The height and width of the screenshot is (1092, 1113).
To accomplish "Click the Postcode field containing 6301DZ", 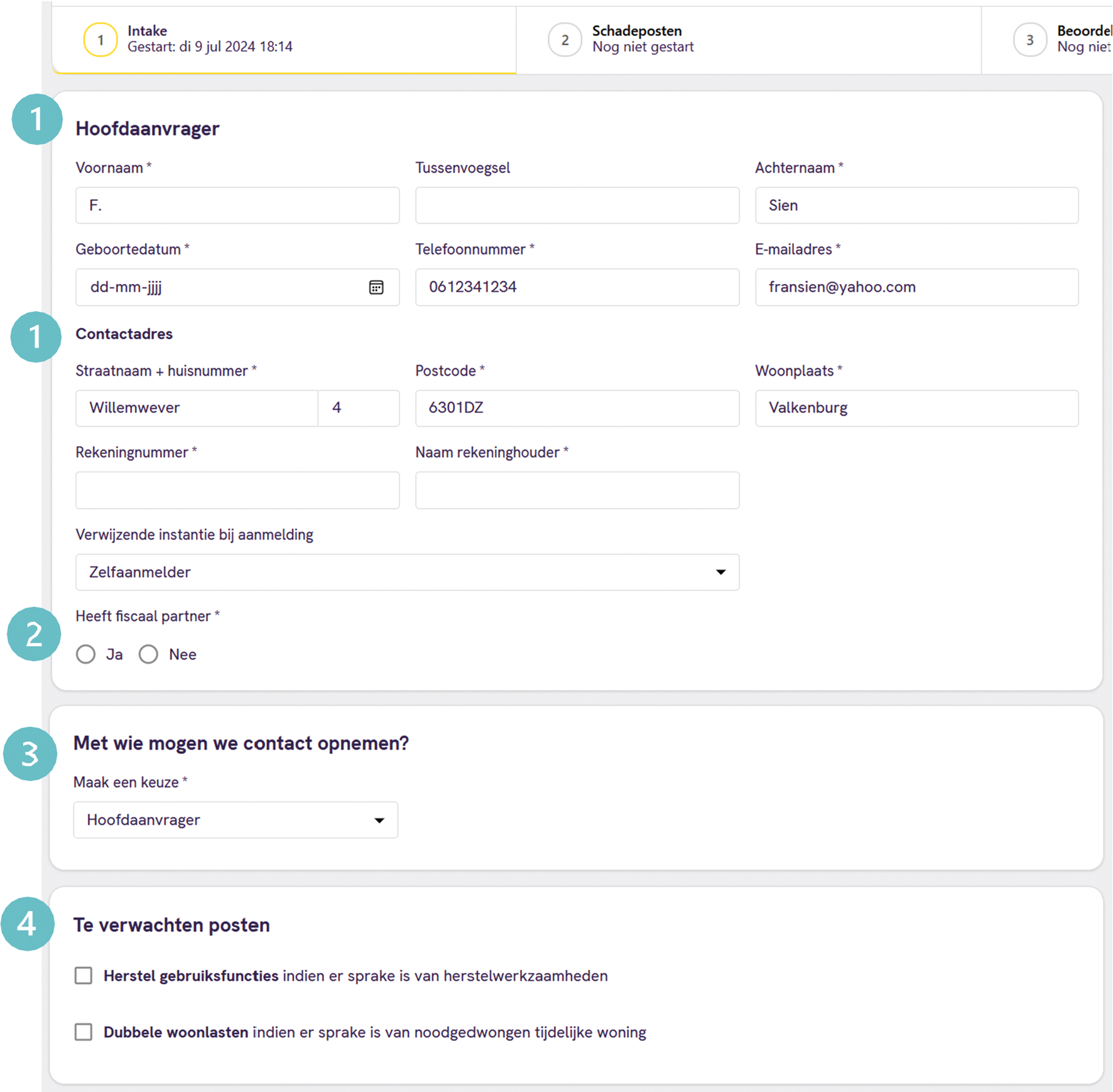I will (x=577, y=408).
